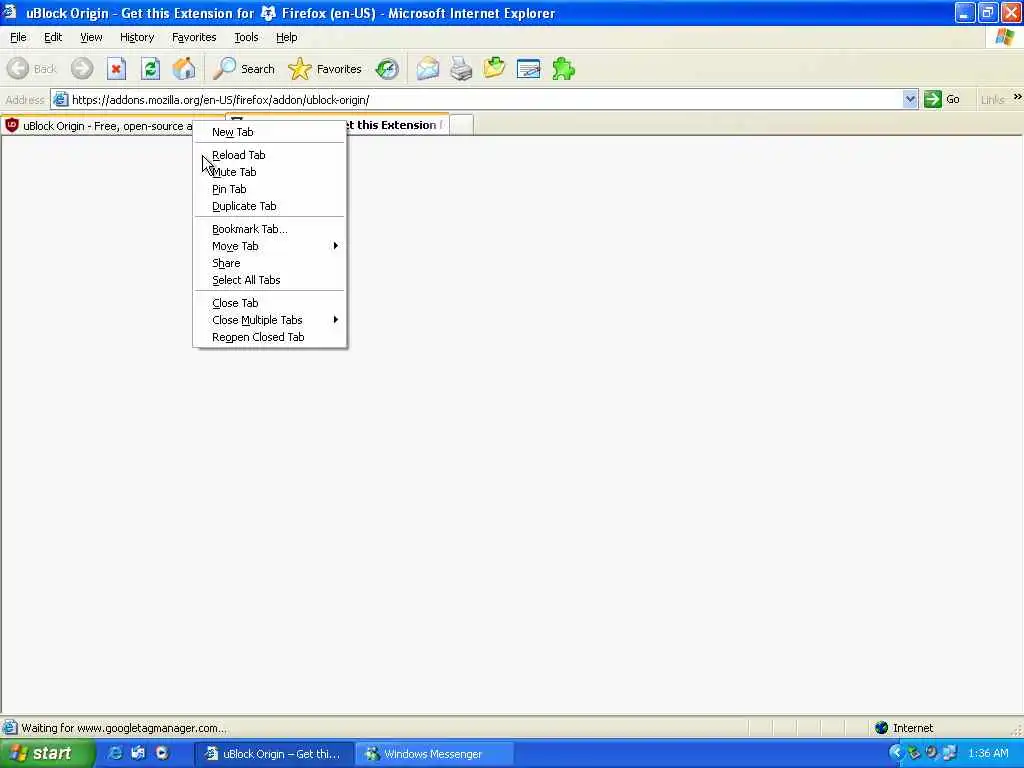Expand the Links toolbar double chevron
Image resolution: width=1024 pixels, height=768 pixels.
(1017, 97)
